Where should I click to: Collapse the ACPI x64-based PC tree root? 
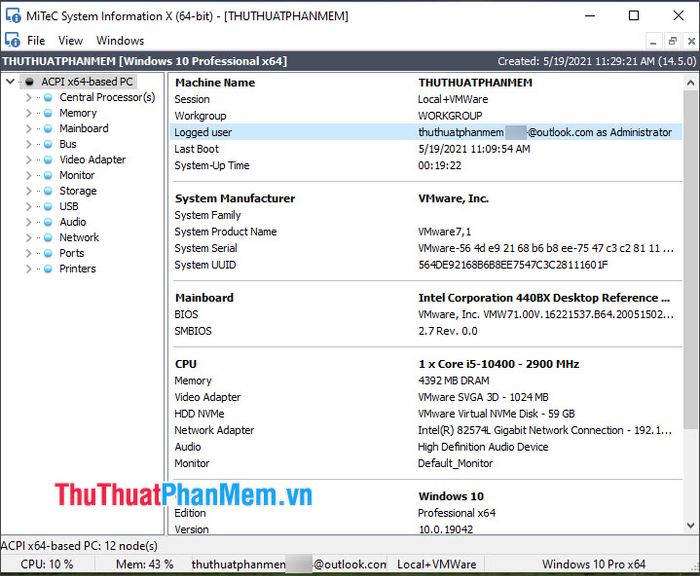[10, 82]
